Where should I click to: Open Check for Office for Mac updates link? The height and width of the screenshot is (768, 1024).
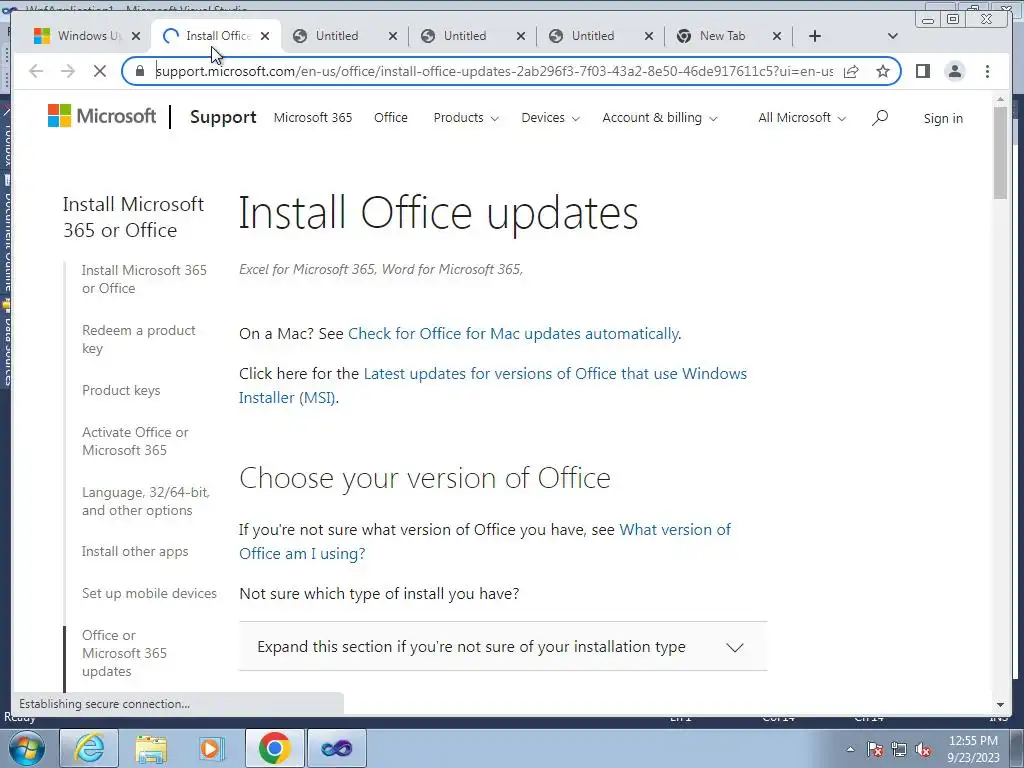point(513,334)
